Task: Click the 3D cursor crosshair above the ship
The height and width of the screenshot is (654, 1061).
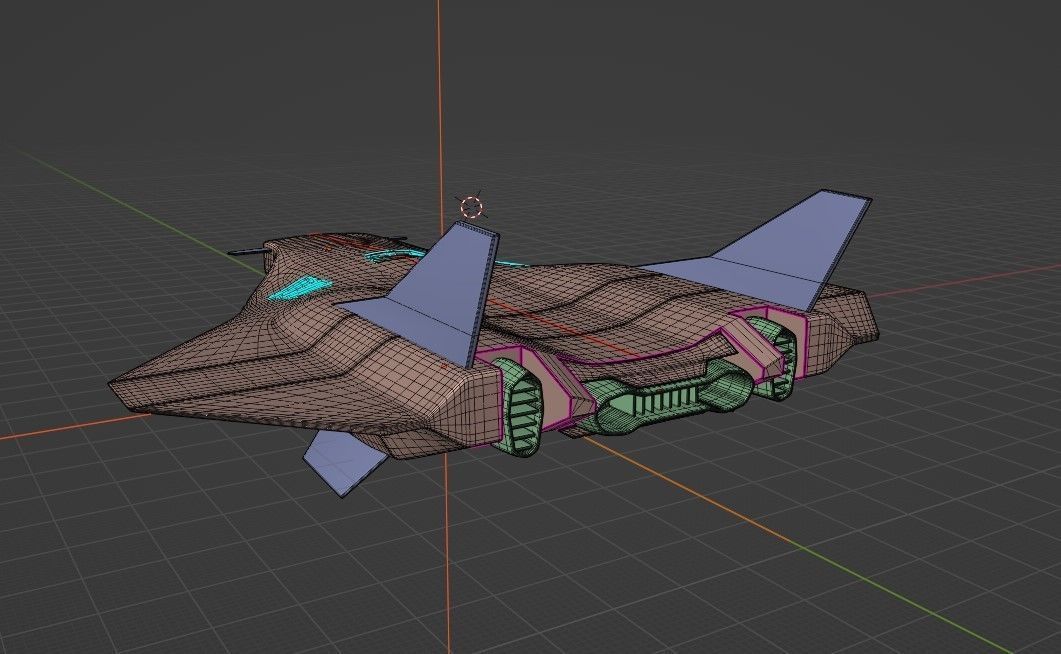Action: point(472,207)
